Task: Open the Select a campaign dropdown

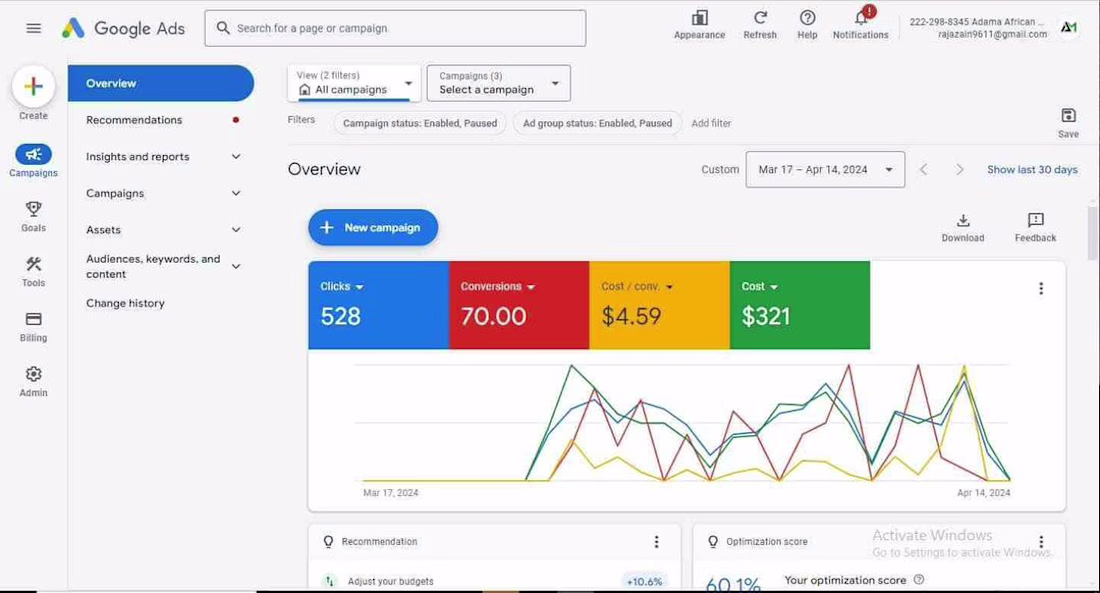Action: click(x=499, y=83)
